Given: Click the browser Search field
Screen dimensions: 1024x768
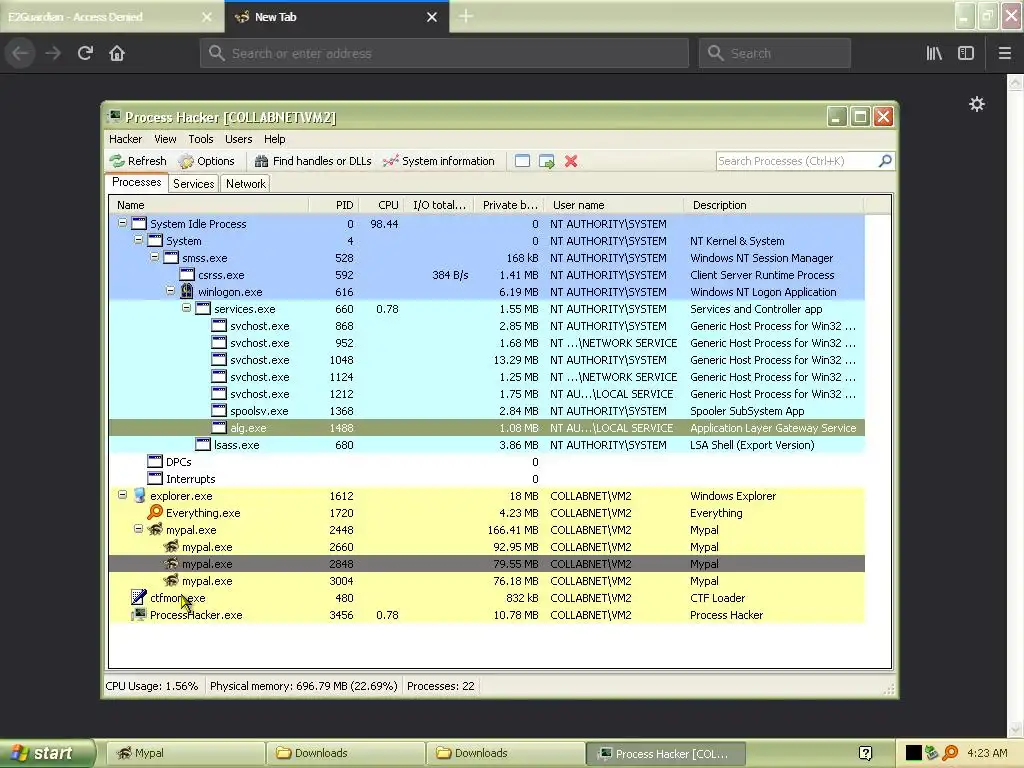Looking at the screenshot, I should click(x=775, y=53).
